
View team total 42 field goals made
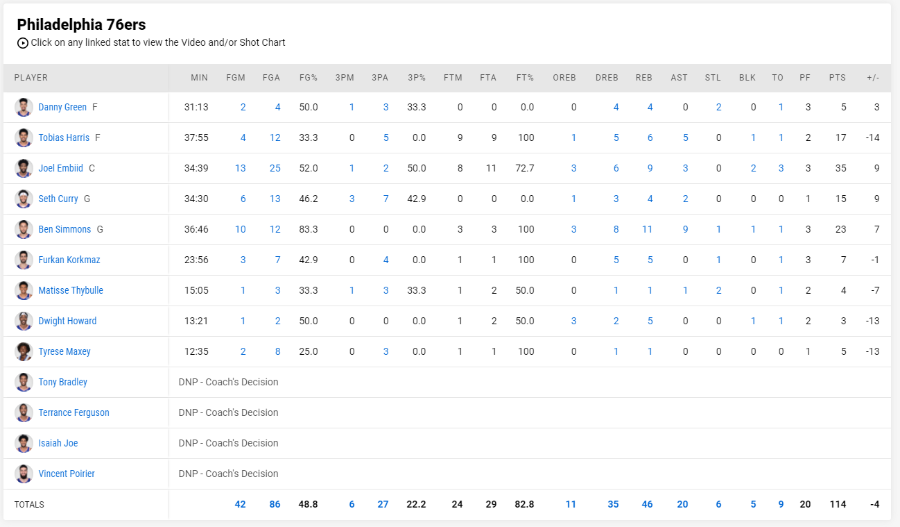tap(240, 504)
